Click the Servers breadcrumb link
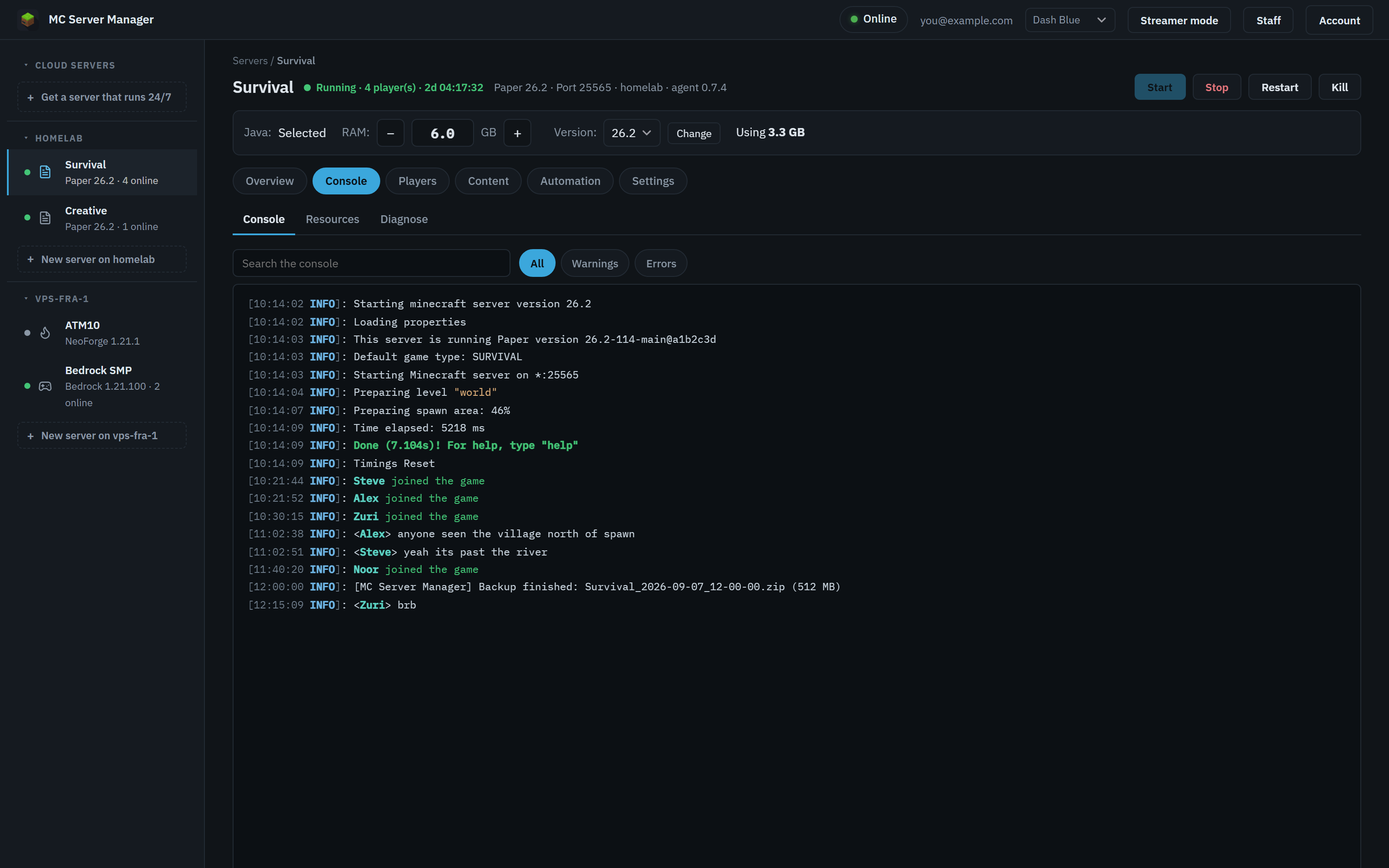The height and width of the screenshot is (868, 1389). point(250,61)
